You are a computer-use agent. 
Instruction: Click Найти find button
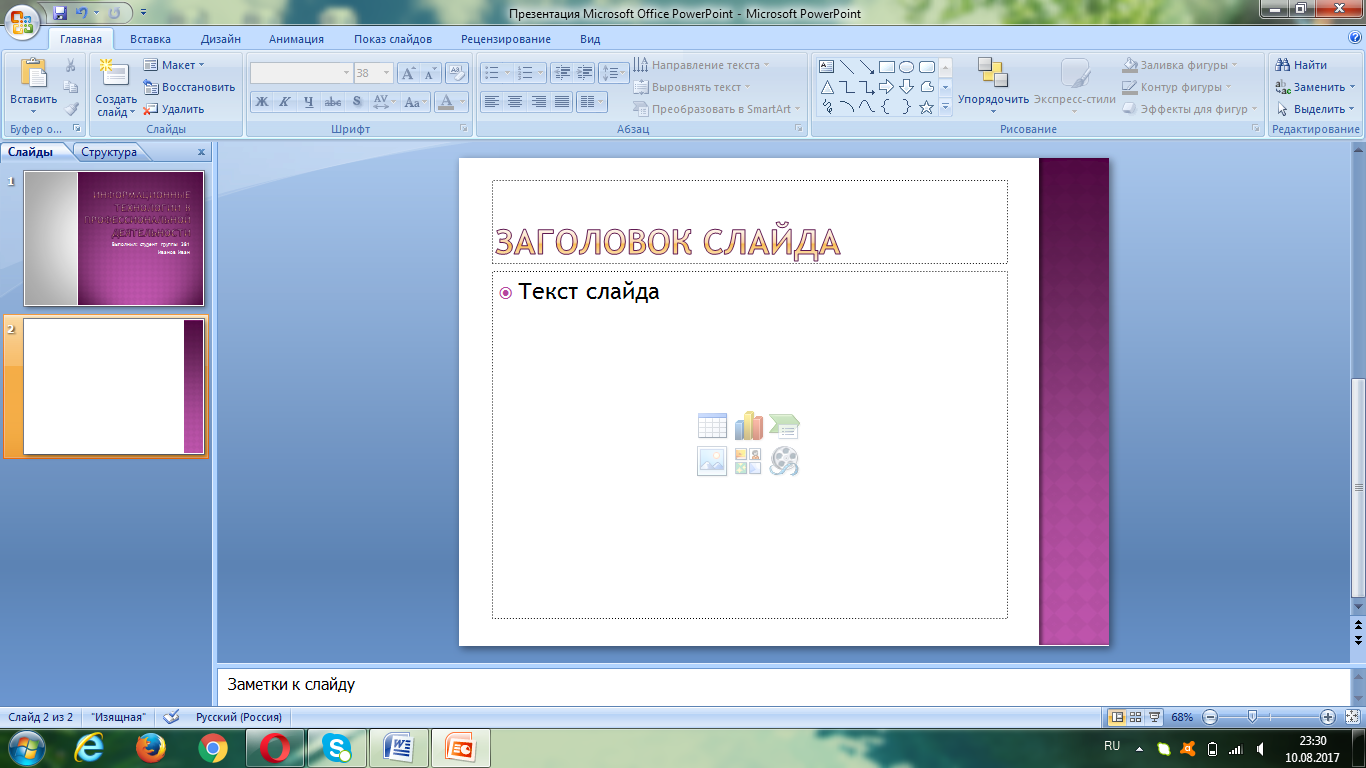pyautogui.click(x=1301, y=65)
